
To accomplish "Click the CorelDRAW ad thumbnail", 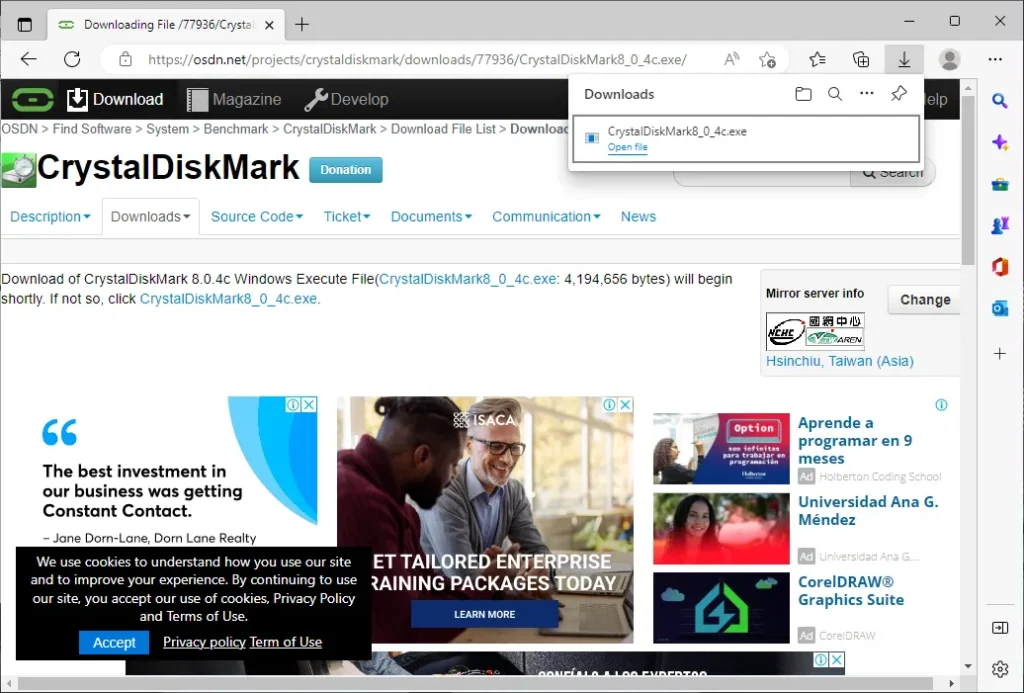I will click(x=721, y=608).
